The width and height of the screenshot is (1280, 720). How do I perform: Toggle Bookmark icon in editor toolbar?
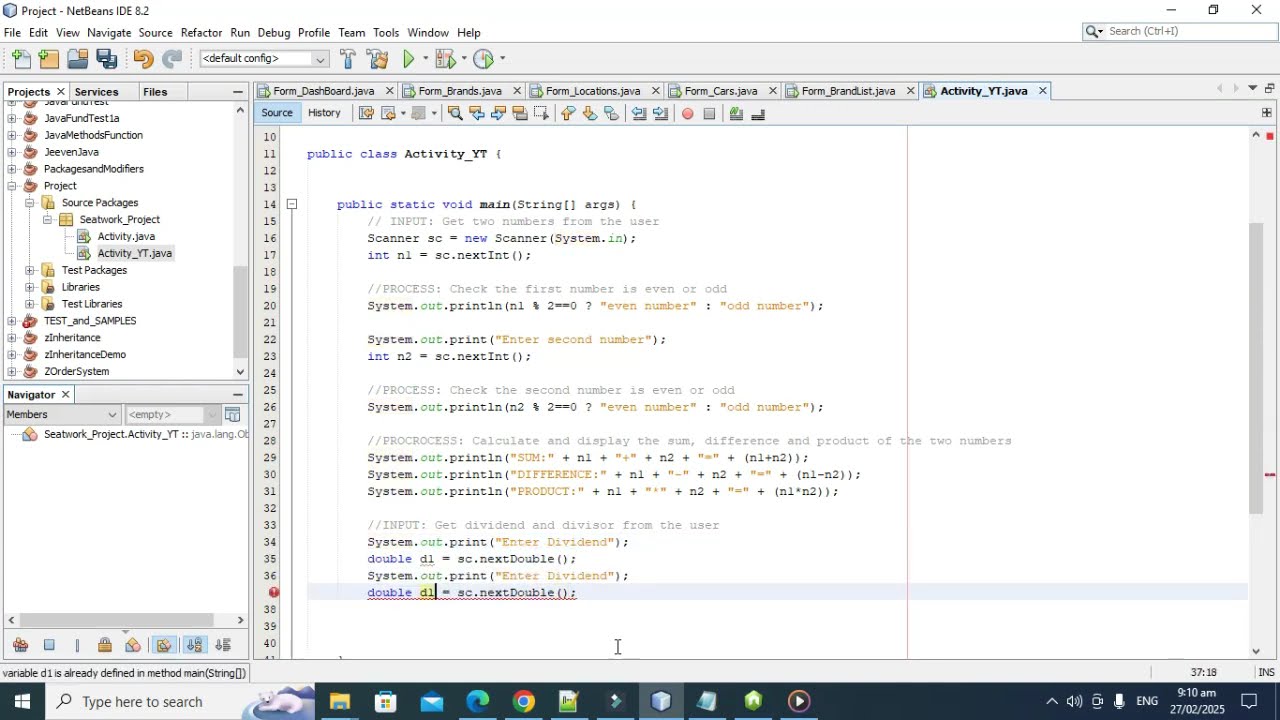point(611,113)
